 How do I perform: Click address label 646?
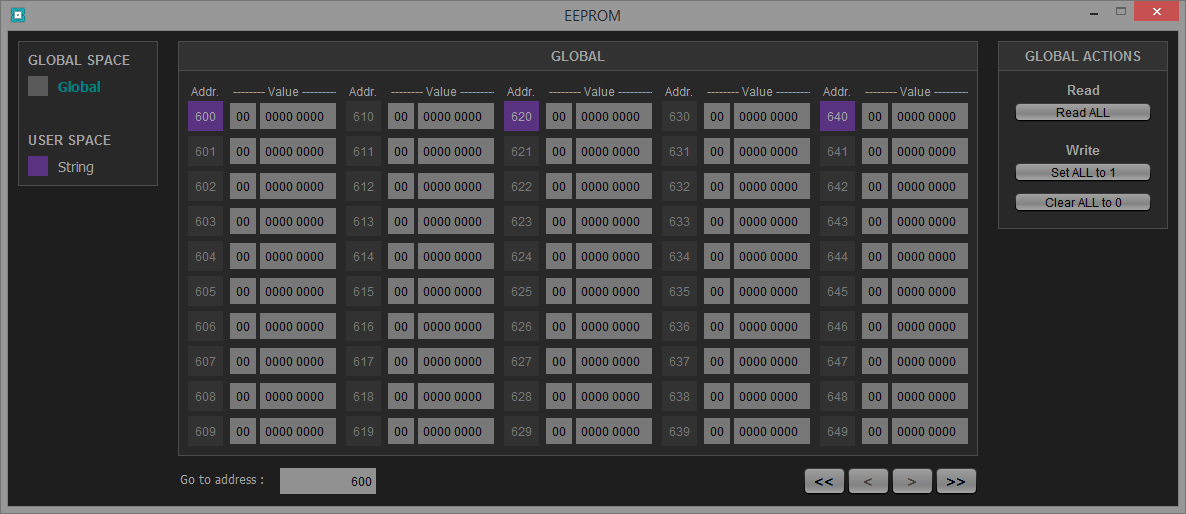click(x=837, y=327)
